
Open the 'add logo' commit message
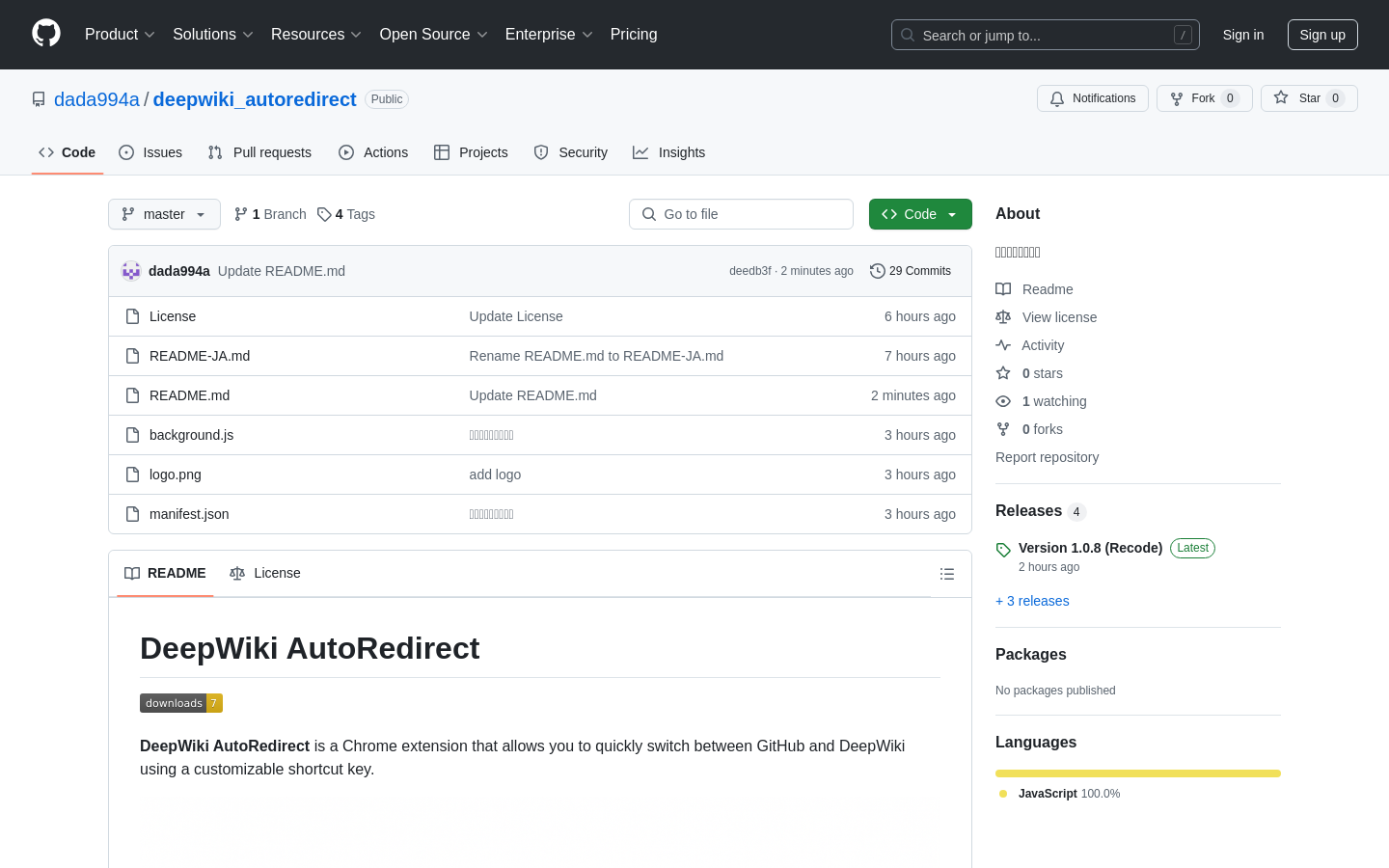(495, 475)
